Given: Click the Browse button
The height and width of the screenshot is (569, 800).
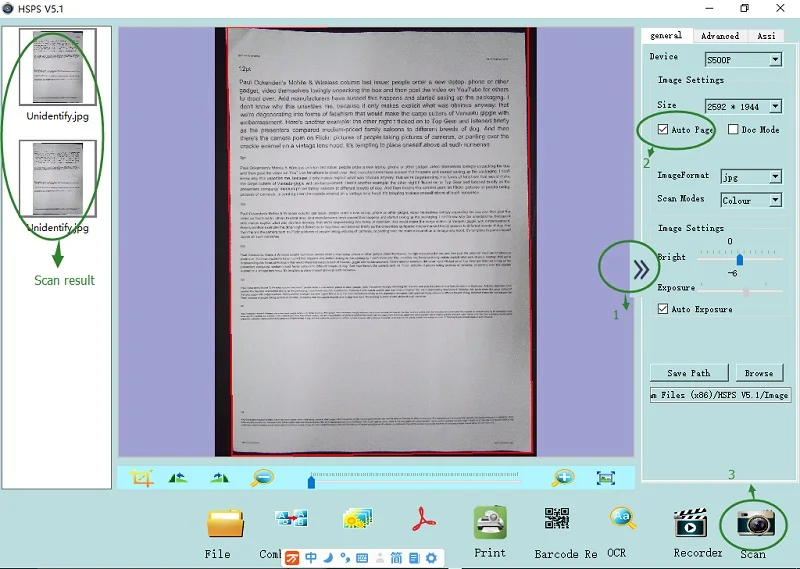Looking at the screenshot, I should point(759,373).
